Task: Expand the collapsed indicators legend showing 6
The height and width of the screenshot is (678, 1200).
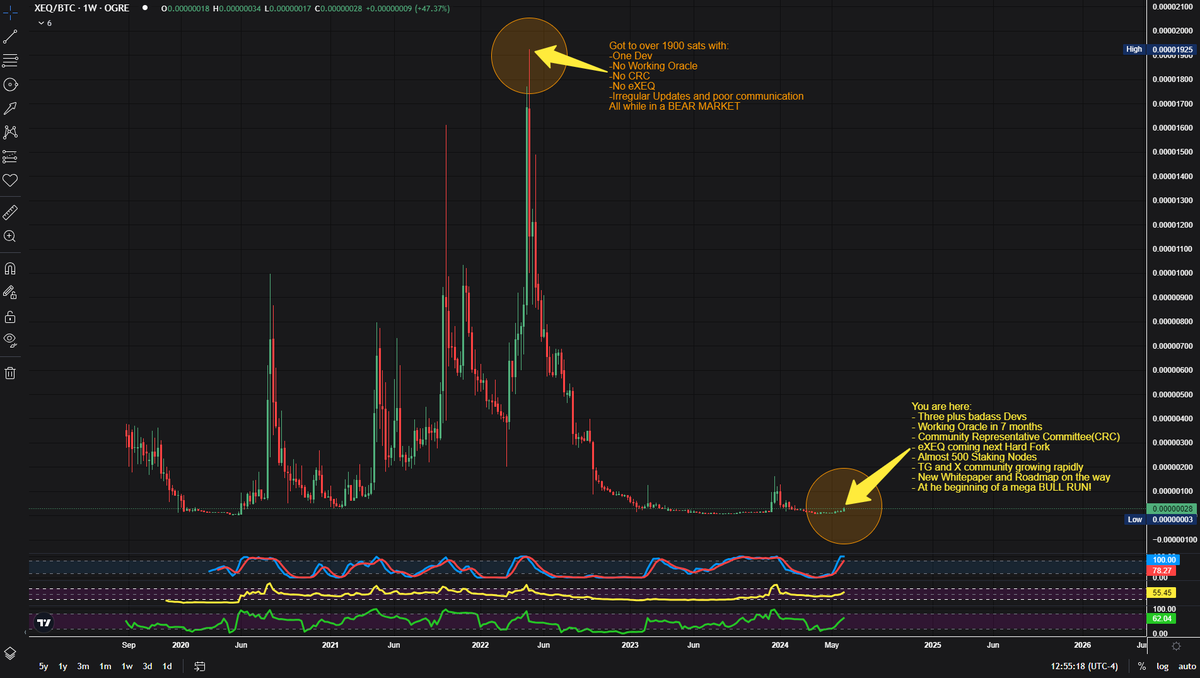Action: point(44,22)
